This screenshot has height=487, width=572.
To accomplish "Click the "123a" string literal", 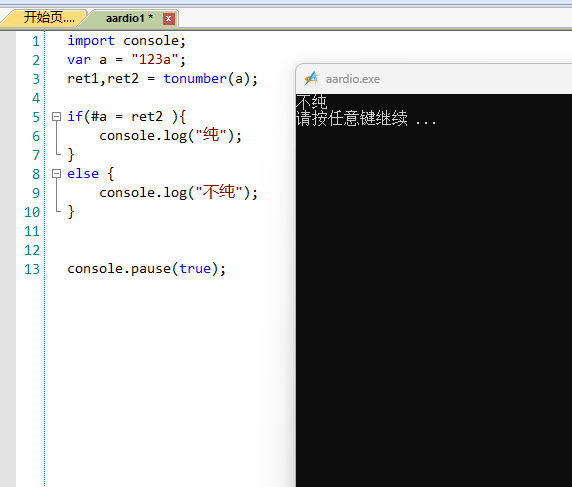I will click(x=155, y=59).
